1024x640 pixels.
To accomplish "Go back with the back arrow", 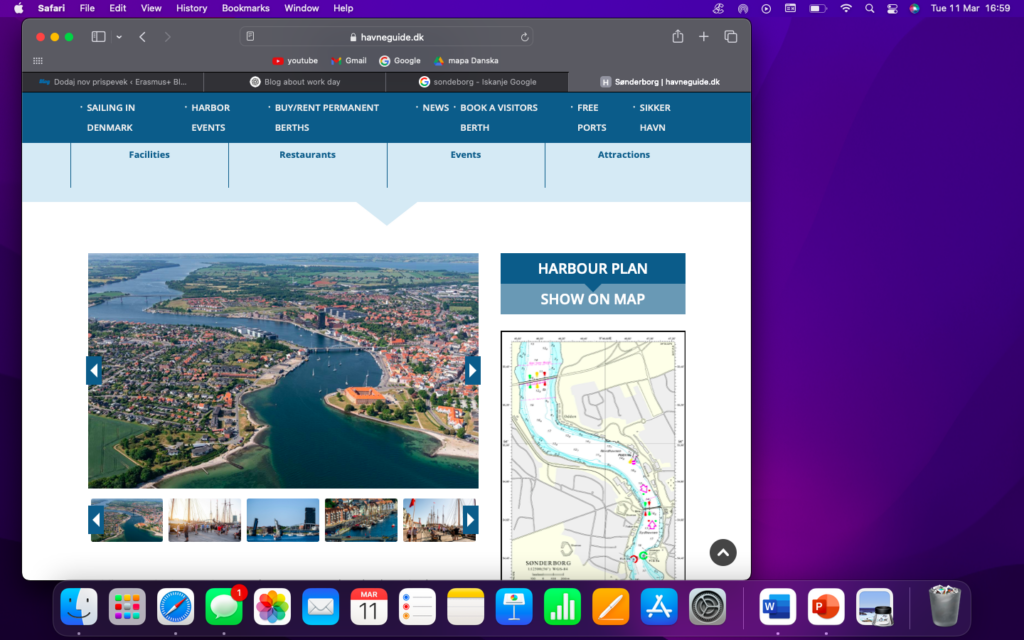I will point(142,37).
